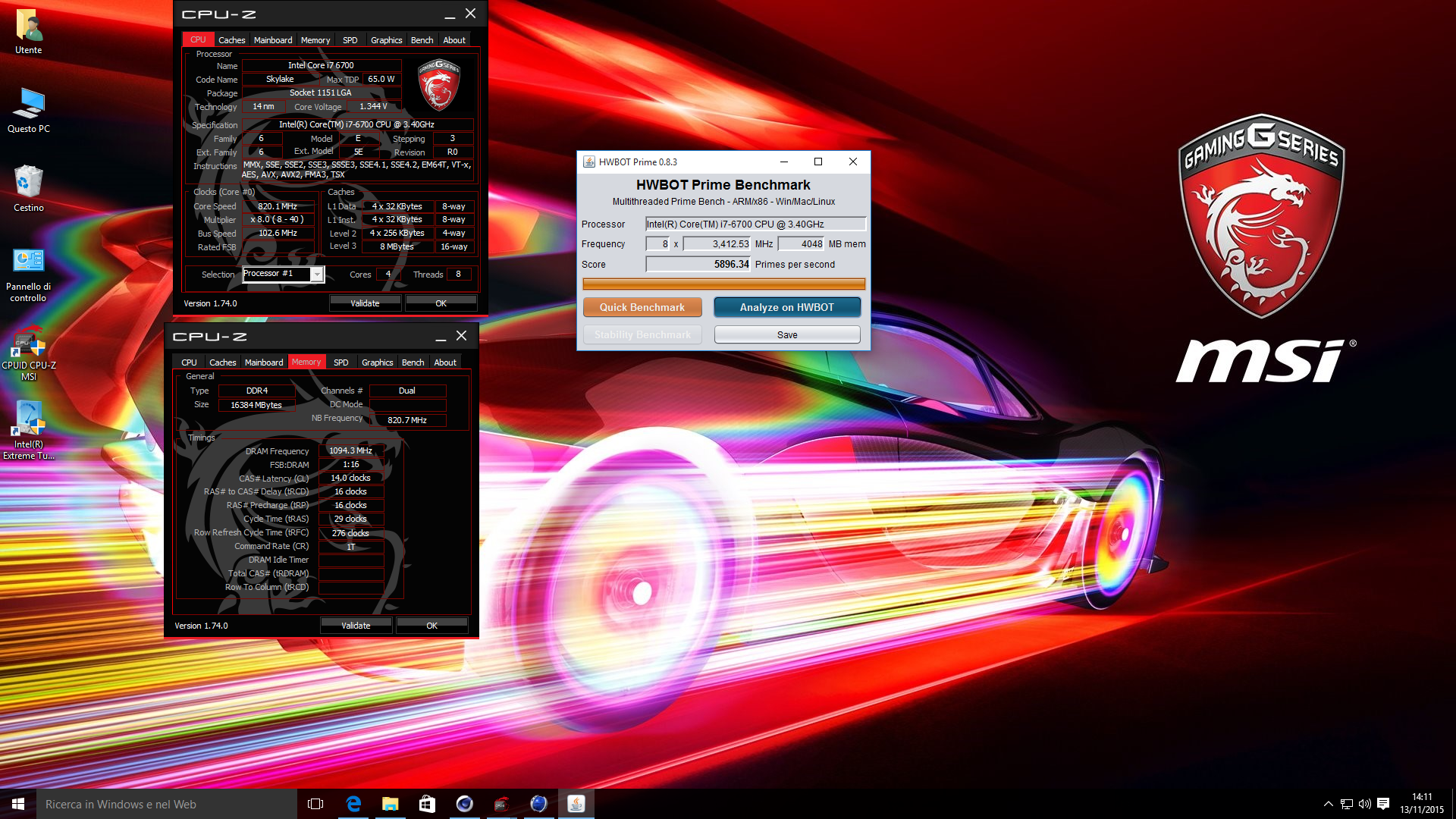Screen dimensions: 1456x819
Task: Switch to CPU tab in bottom CPU-Z window
Action: (189, 362)
